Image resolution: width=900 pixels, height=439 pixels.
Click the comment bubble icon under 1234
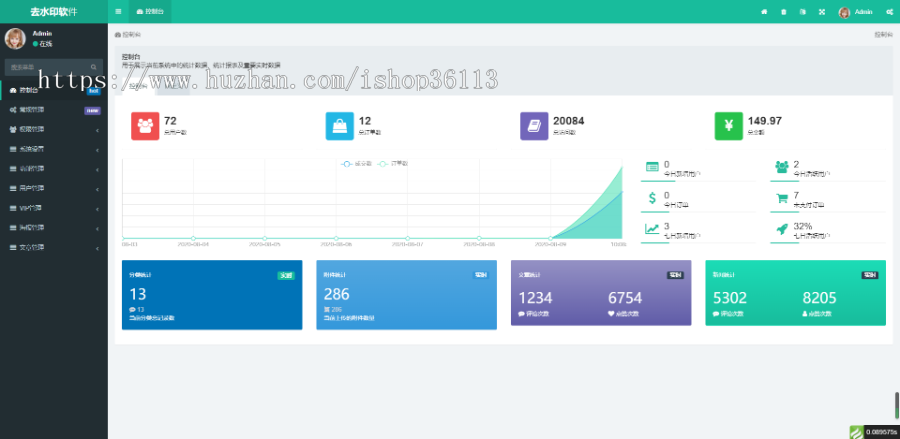pyautogui.click(x=521, y=314)
